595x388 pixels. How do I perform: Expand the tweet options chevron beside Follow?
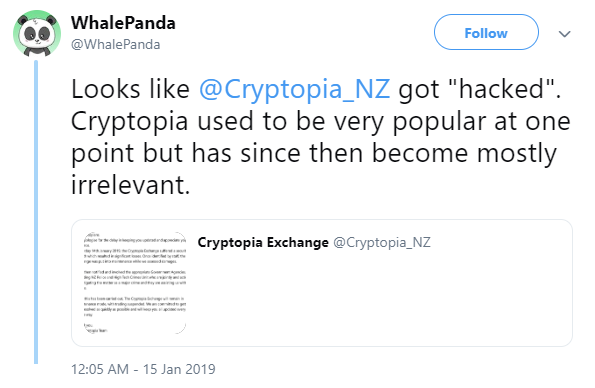click(565, 34)
